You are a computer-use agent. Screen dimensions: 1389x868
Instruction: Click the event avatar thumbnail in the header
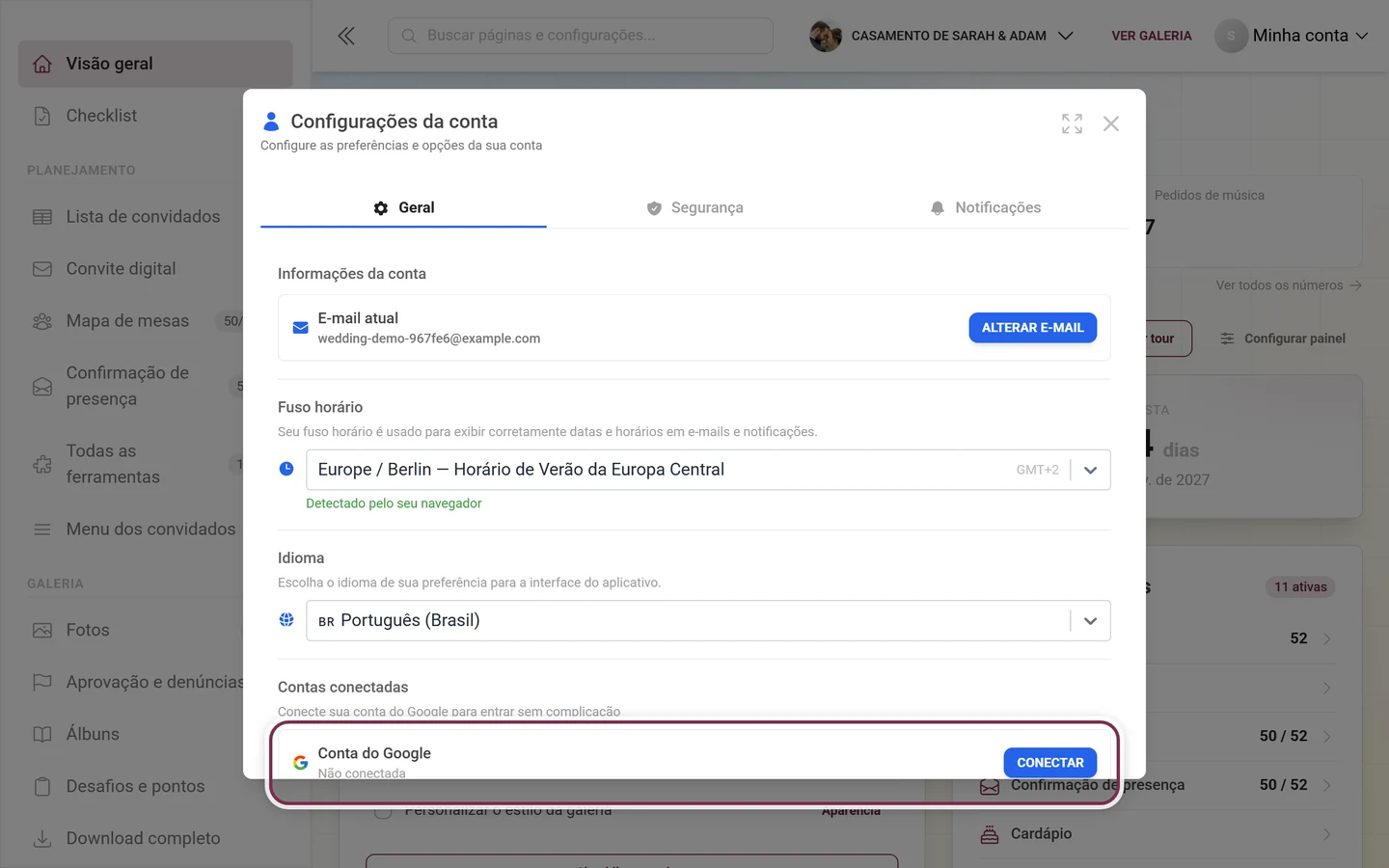tap(826, 36)
